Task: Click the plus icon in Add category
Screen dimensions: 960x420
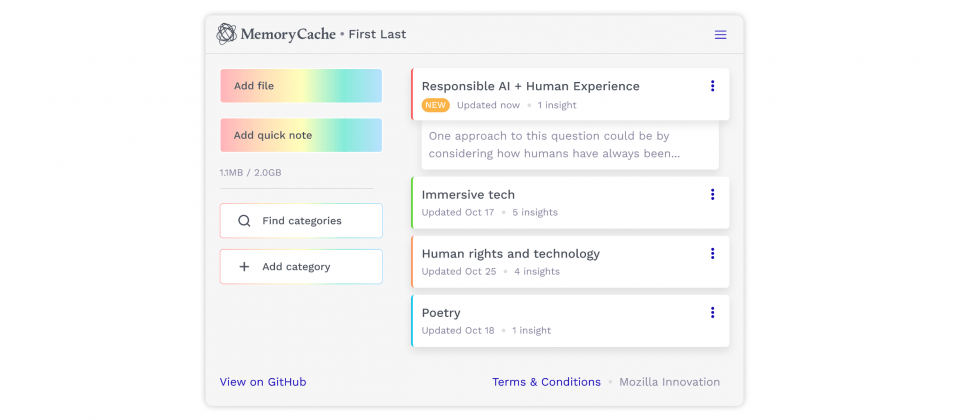Action: coord(244,266)
